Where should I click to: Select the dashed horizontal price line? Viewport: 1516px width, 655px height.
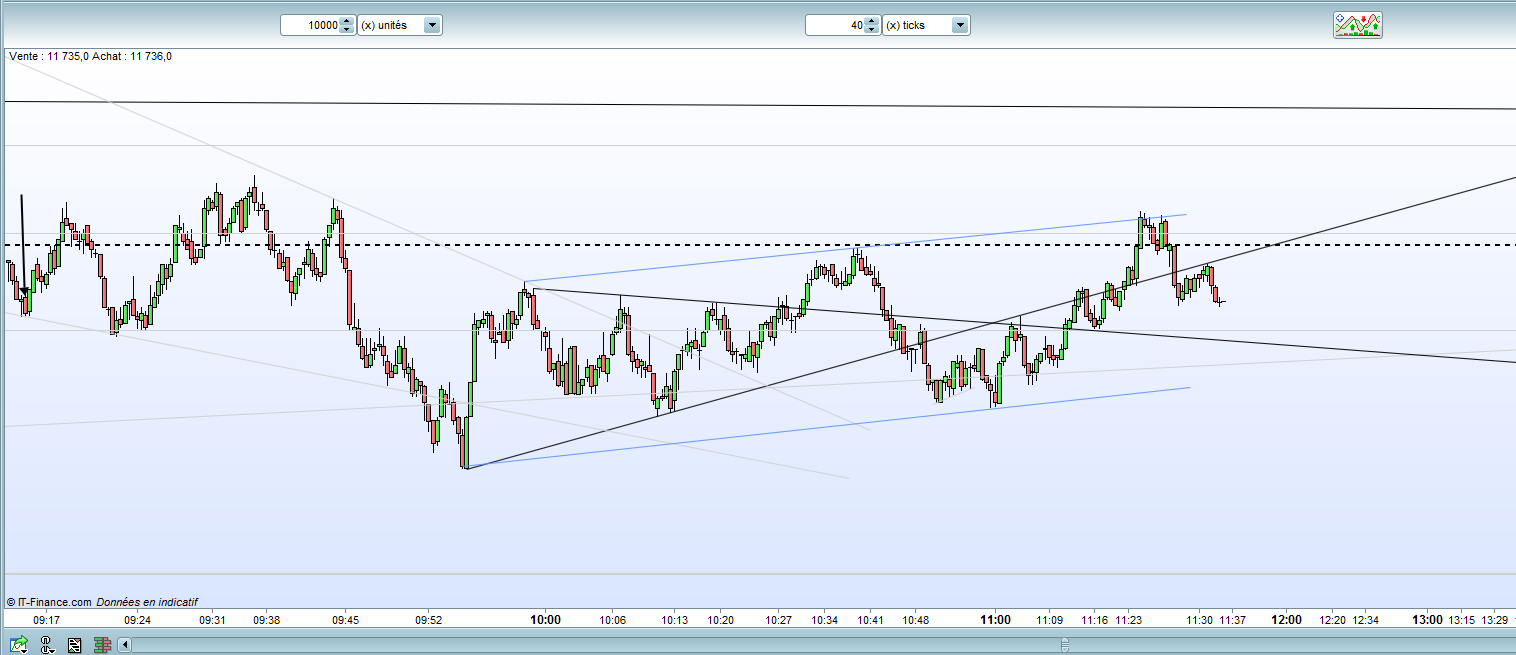[x=700, y=245]
